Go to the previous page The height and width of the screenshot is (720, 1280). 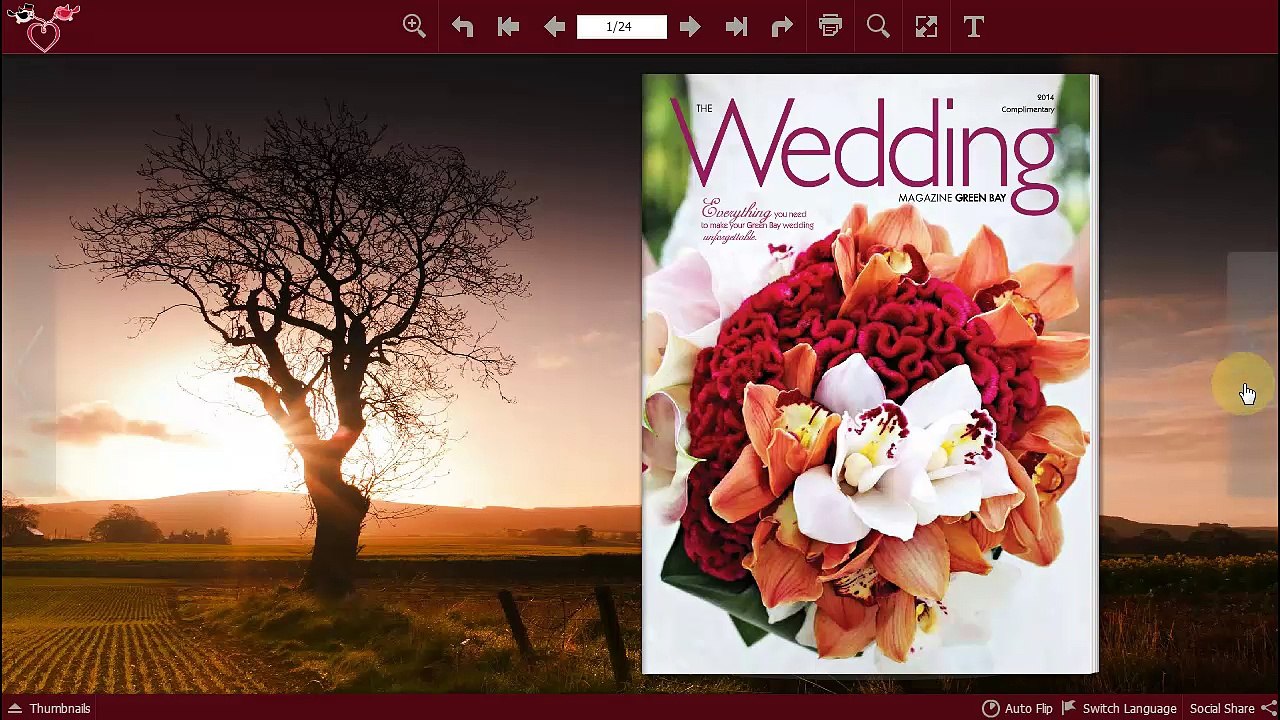pyautogui.click(x=554, y=27)
